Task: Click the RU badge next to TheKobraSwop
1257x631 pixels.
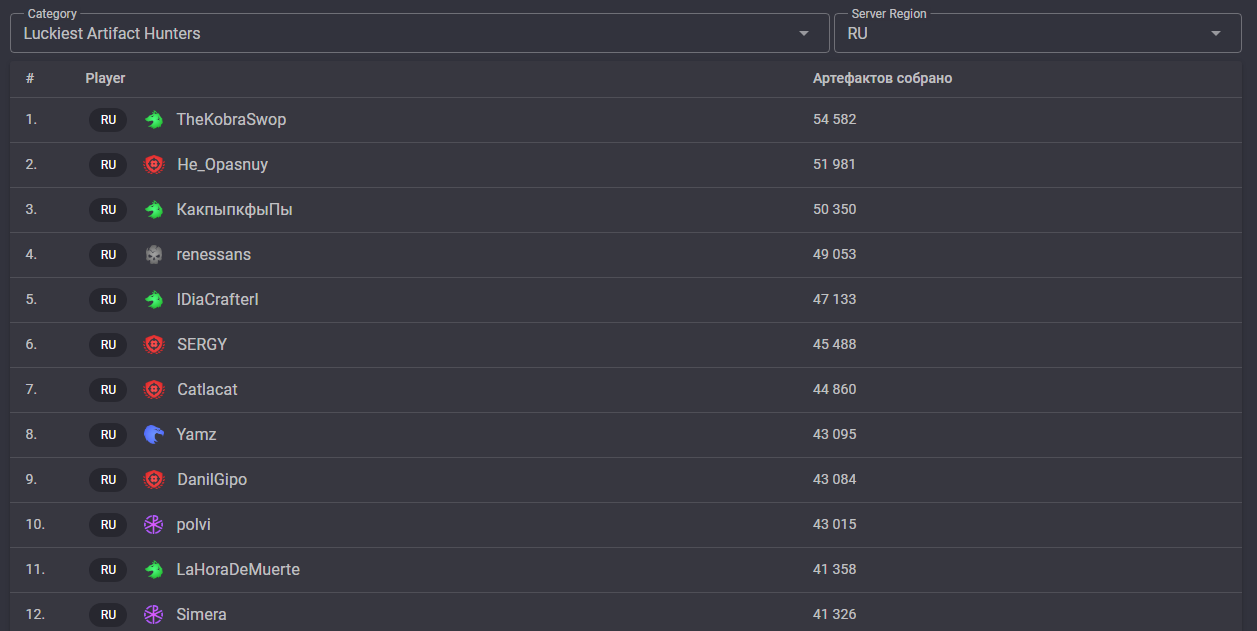Action: (108, 120)
